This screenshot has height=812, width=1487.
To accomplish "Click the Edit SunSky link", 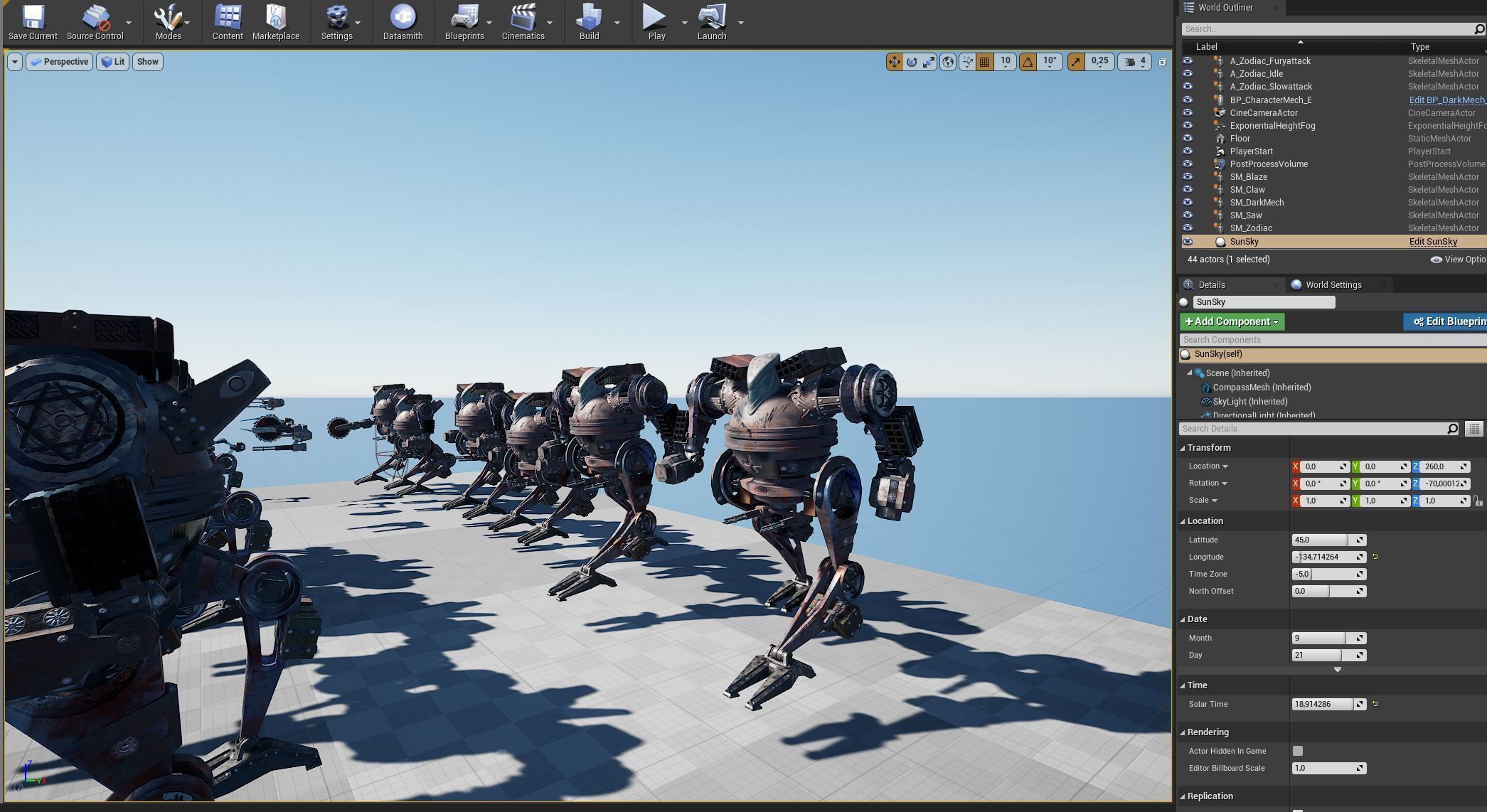I will point(1433,242).
